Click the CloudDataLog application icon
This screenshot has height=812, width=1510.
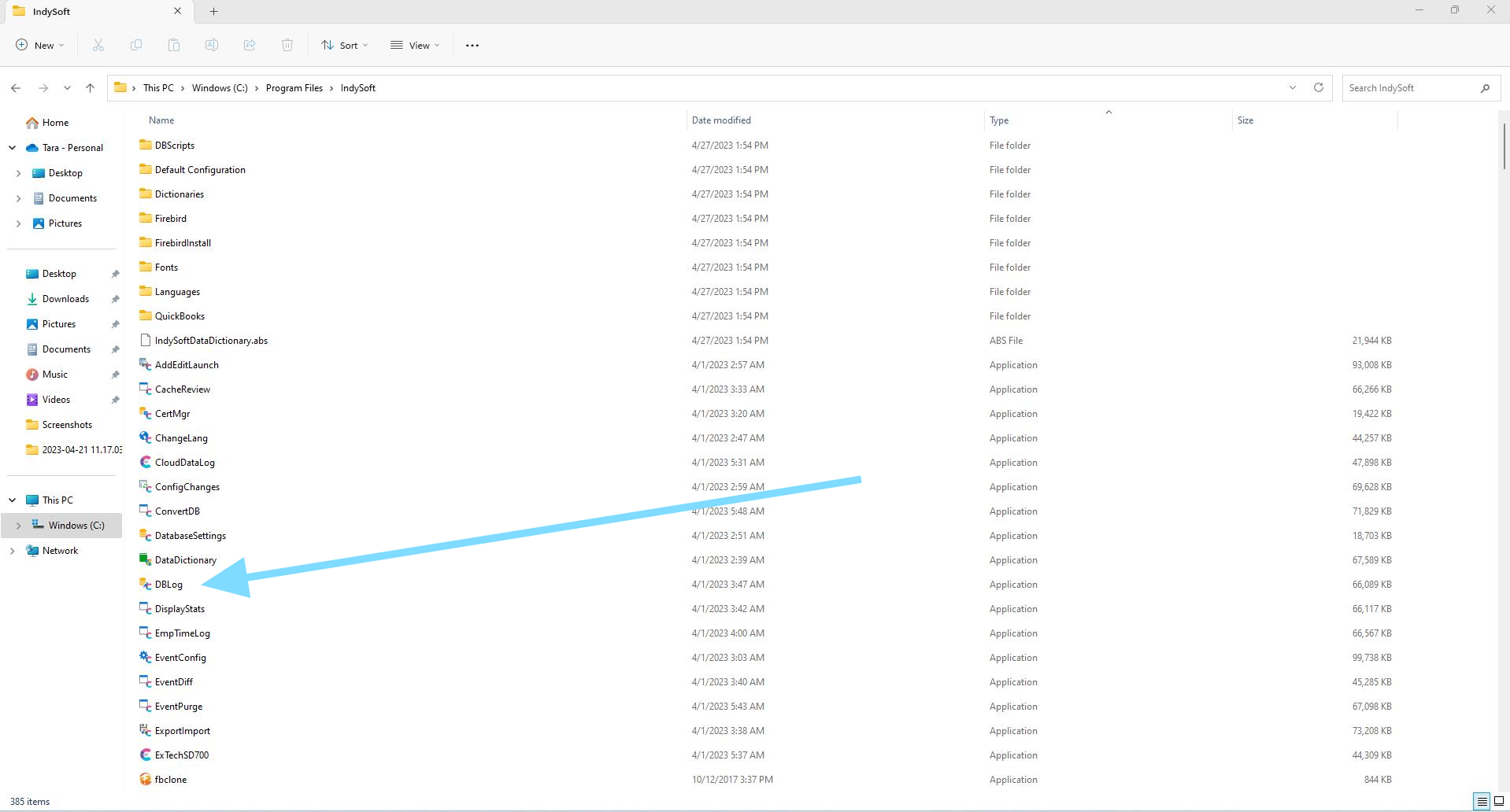(x=145, y=462)
